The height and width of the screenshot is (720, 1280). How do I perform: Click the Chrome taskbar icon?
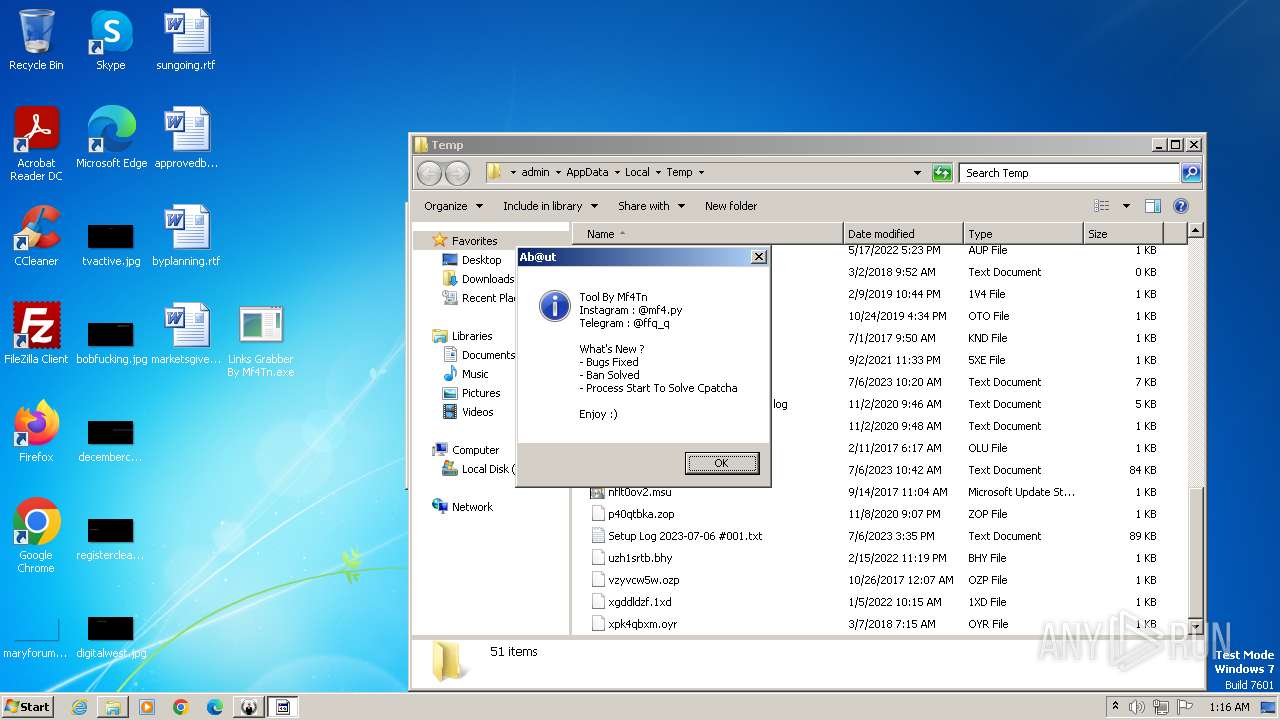pos(181,707)
